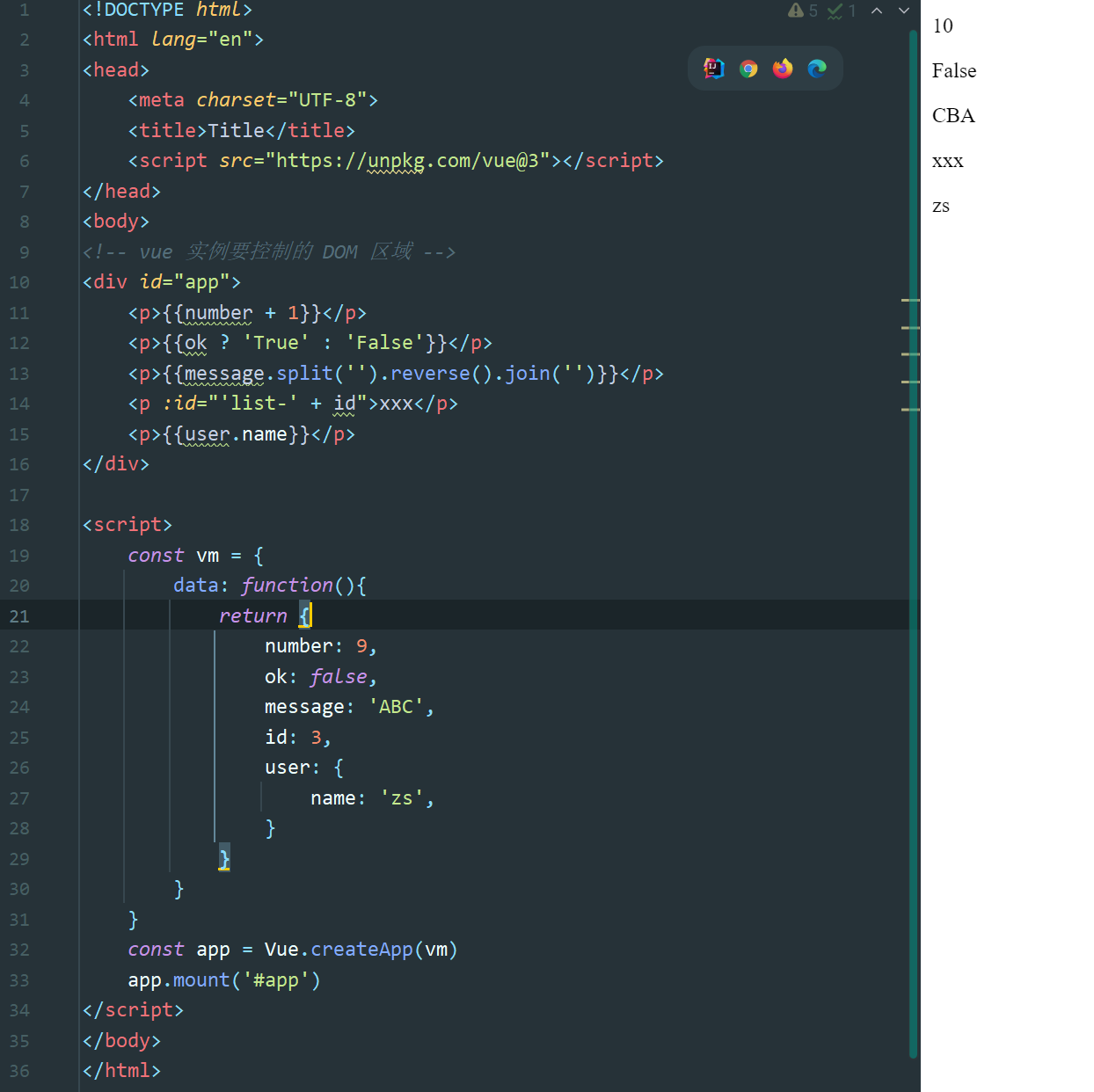Click the 'False' paragraph in preview
The height and width of the screenshot is (1092, 1094).
954,71
